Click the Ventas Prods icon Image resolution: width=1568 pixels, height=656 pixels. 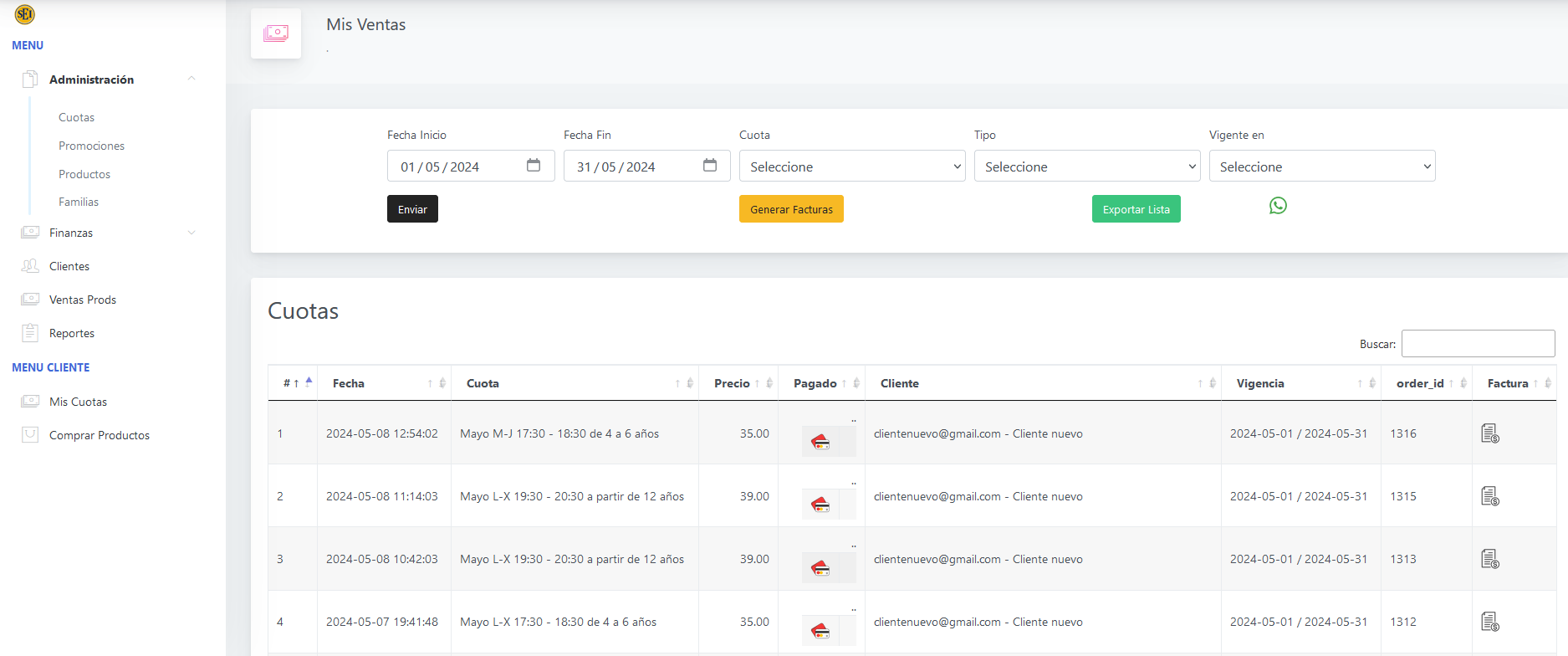(30, 300)
